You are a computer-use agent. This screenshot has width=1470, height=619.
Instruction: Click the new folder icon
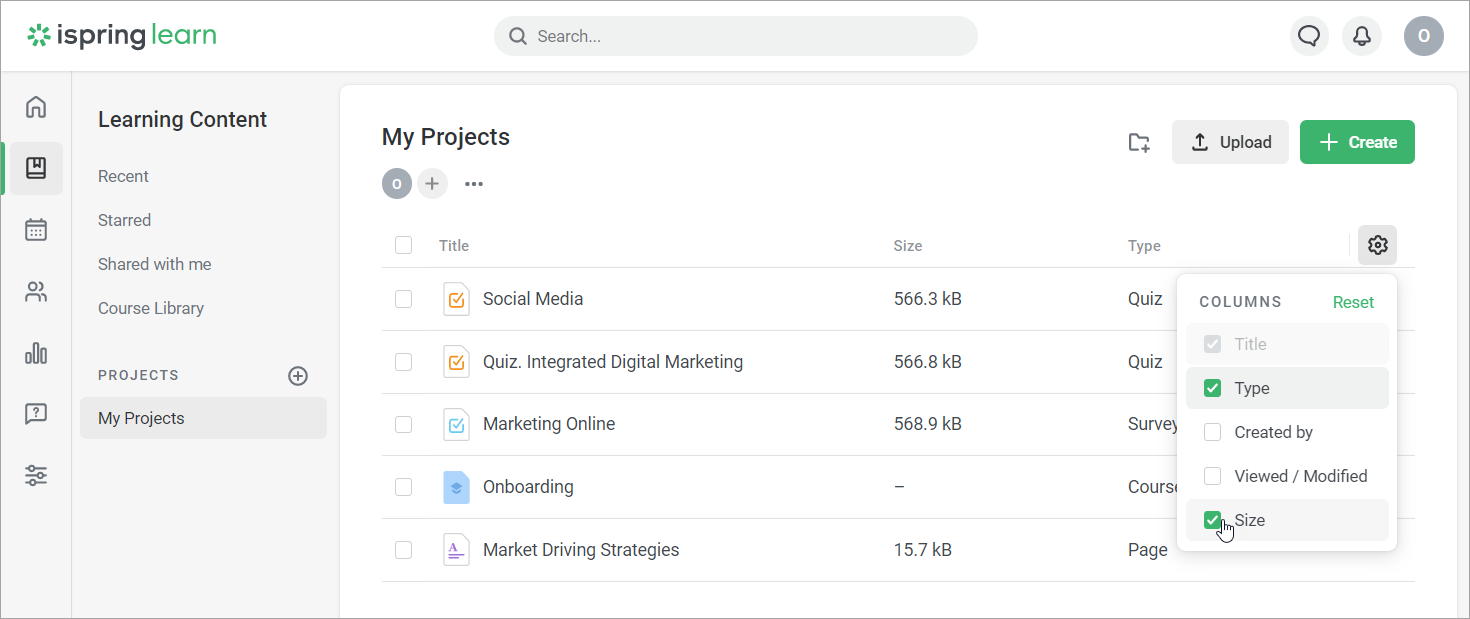point(1139,142)
